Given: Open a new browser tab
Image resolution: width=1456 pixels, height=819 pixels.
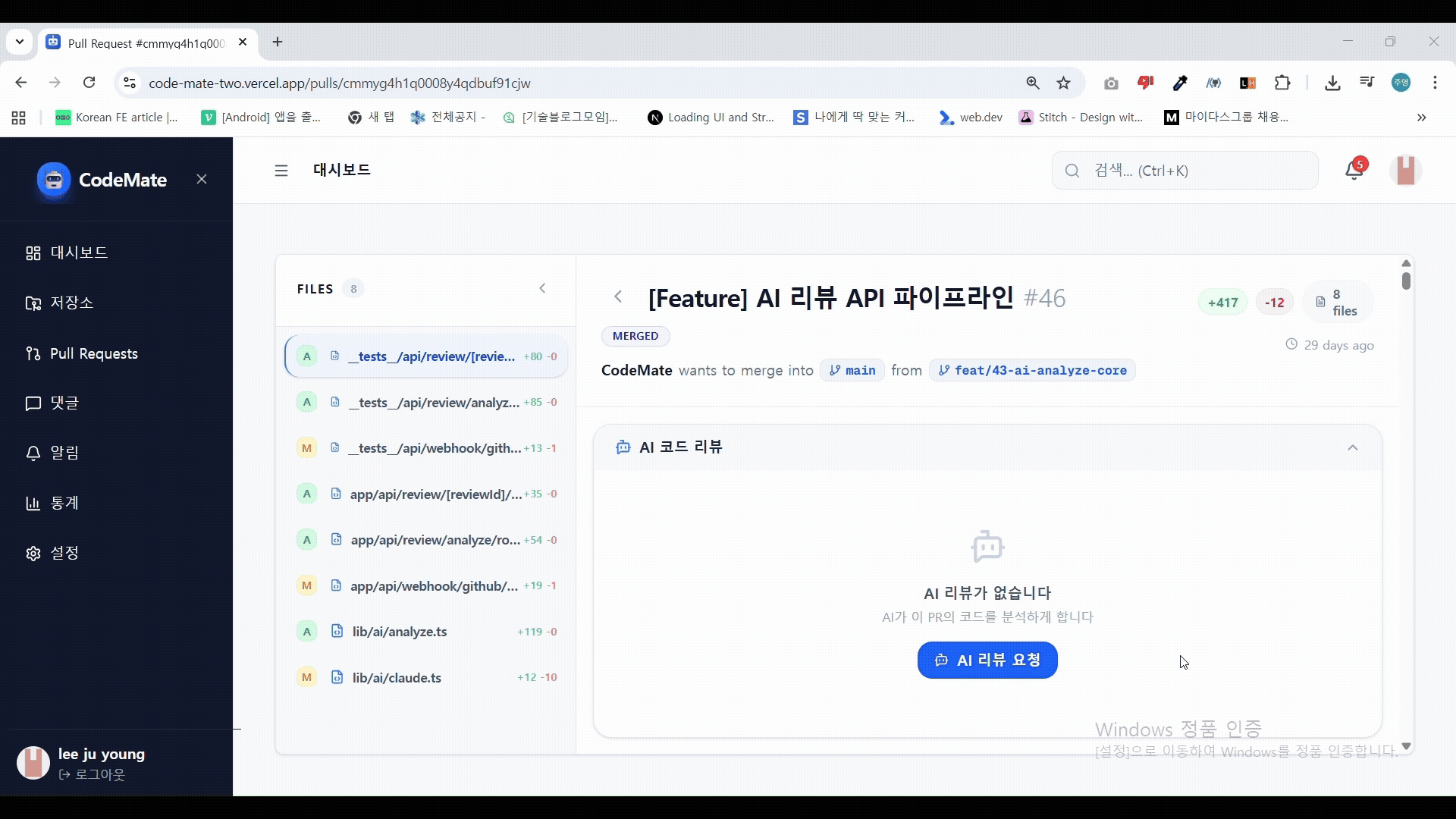Looking at the screenshot, I should point(278,42).
